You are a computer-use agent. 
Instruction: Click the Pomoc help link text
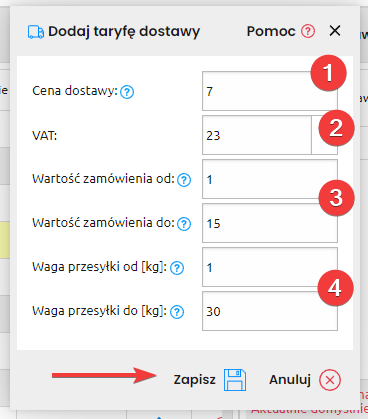(x=271, y=31)
